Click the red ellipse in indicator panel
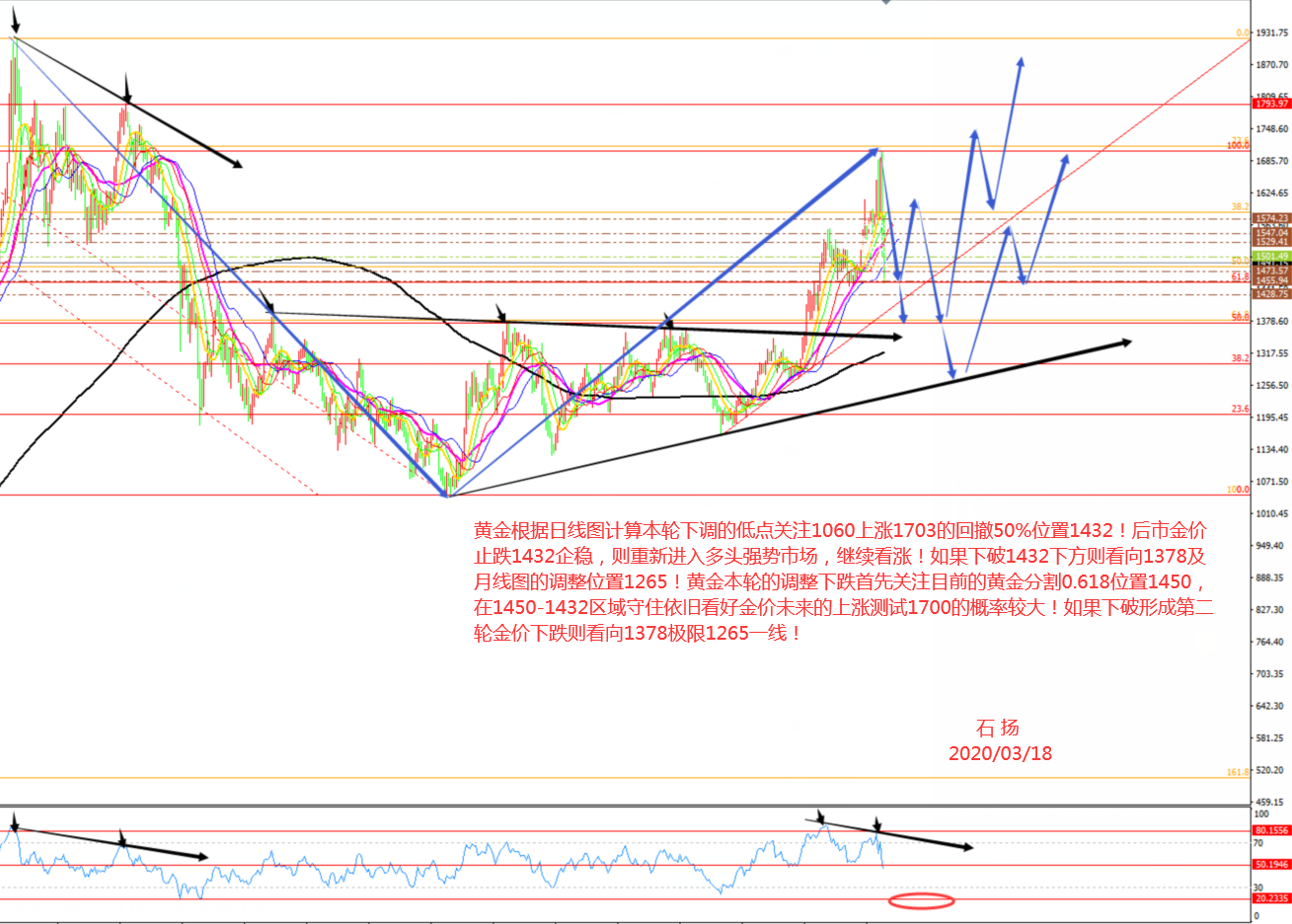 coord(921,900)
